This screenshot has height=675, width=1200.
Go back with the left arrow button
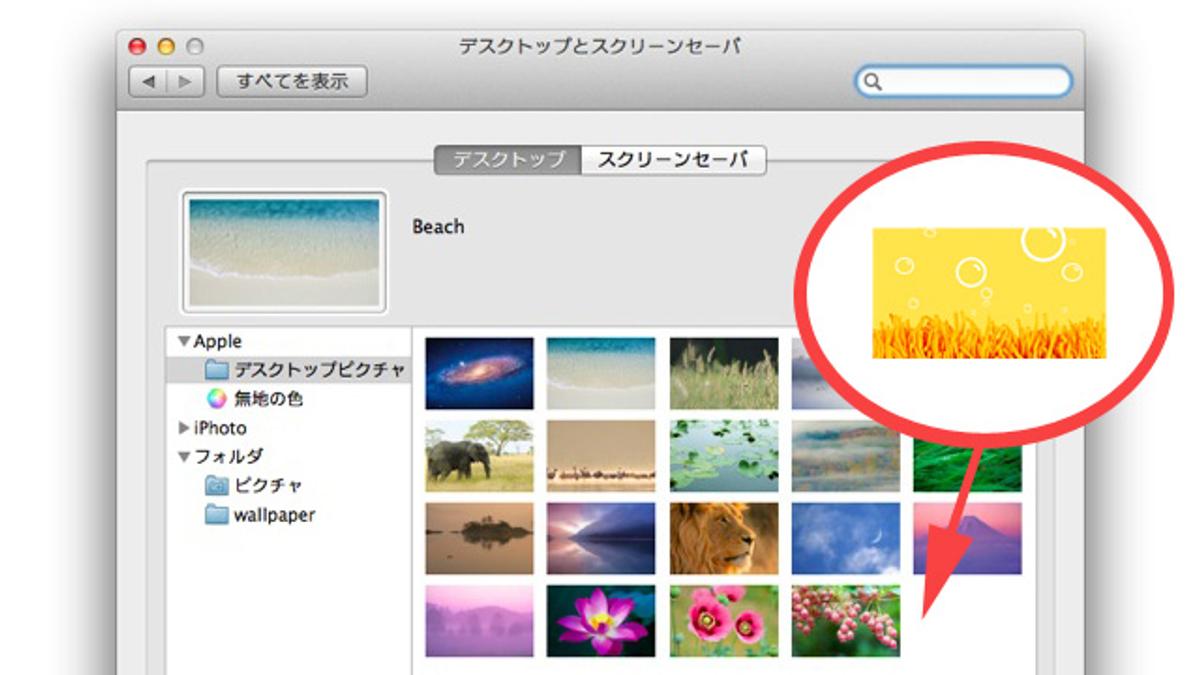(x=148, y=82)
